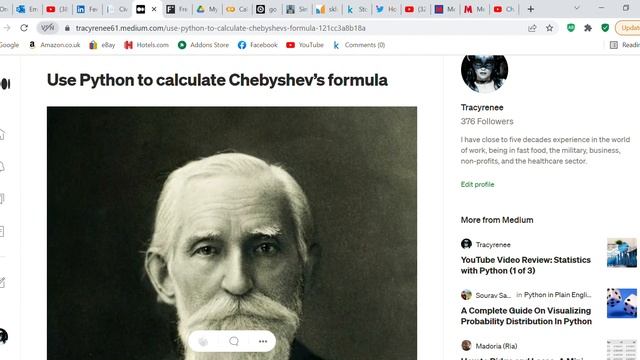View the 376 Followers list
This screenshot has width=640, height=360.
[x=487, y=121]
